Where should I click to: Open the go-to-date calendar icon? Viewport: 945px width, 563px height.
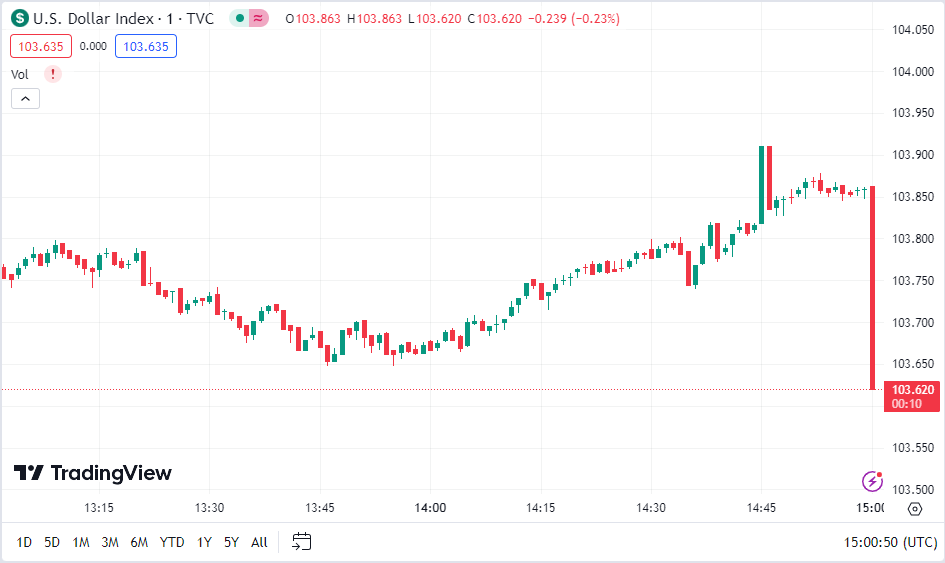pos(302,542)
